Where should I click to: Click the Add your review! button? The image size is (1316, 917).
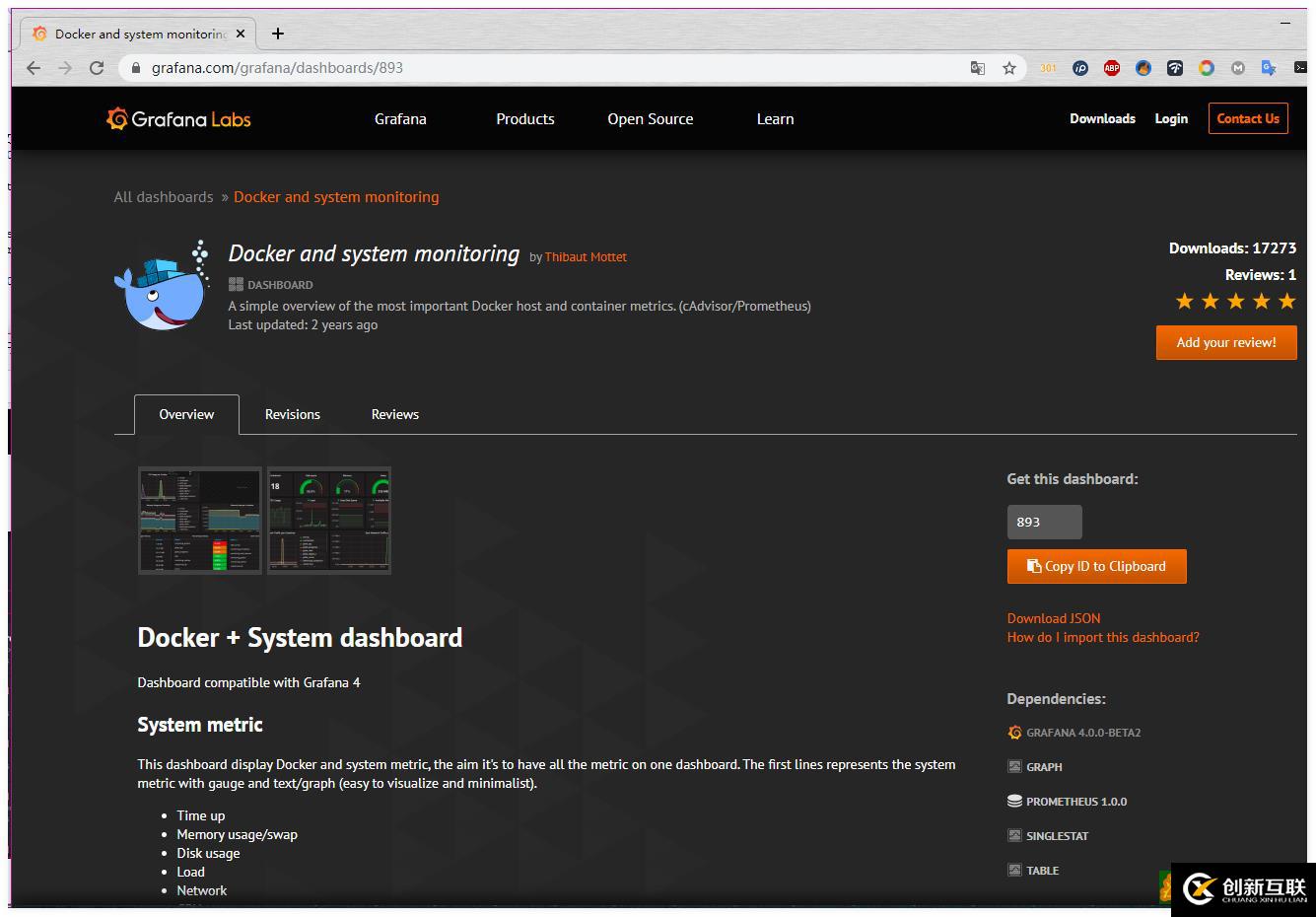click(x=1226, y=343)
